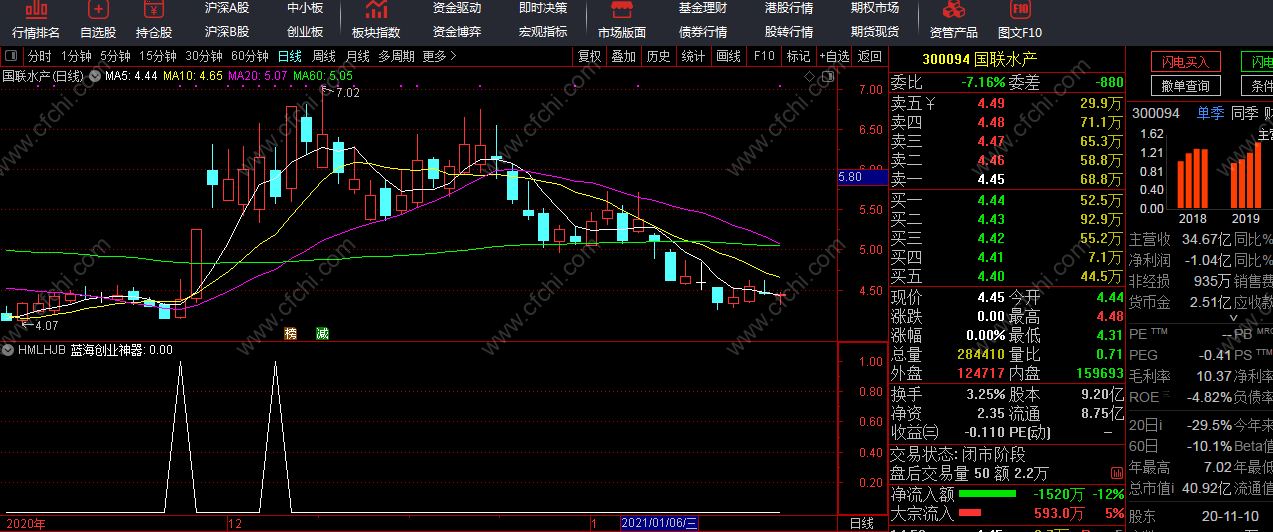Toggle the 叠加 overlay option
Viewport: 1273px width, 532px height.
click(623, 56)
